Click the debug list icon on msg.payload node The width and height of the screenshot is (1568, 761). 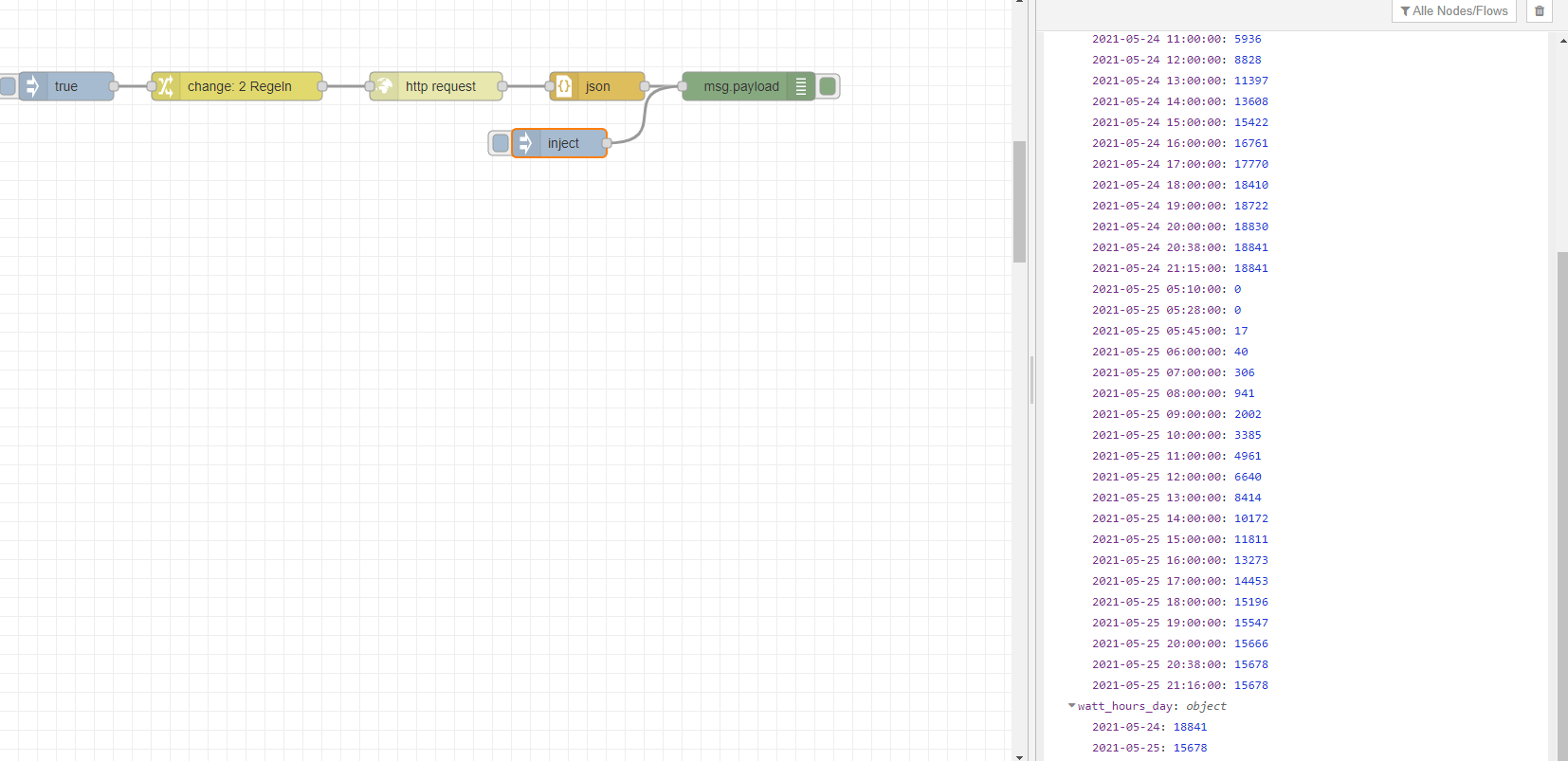click(801, 86)
